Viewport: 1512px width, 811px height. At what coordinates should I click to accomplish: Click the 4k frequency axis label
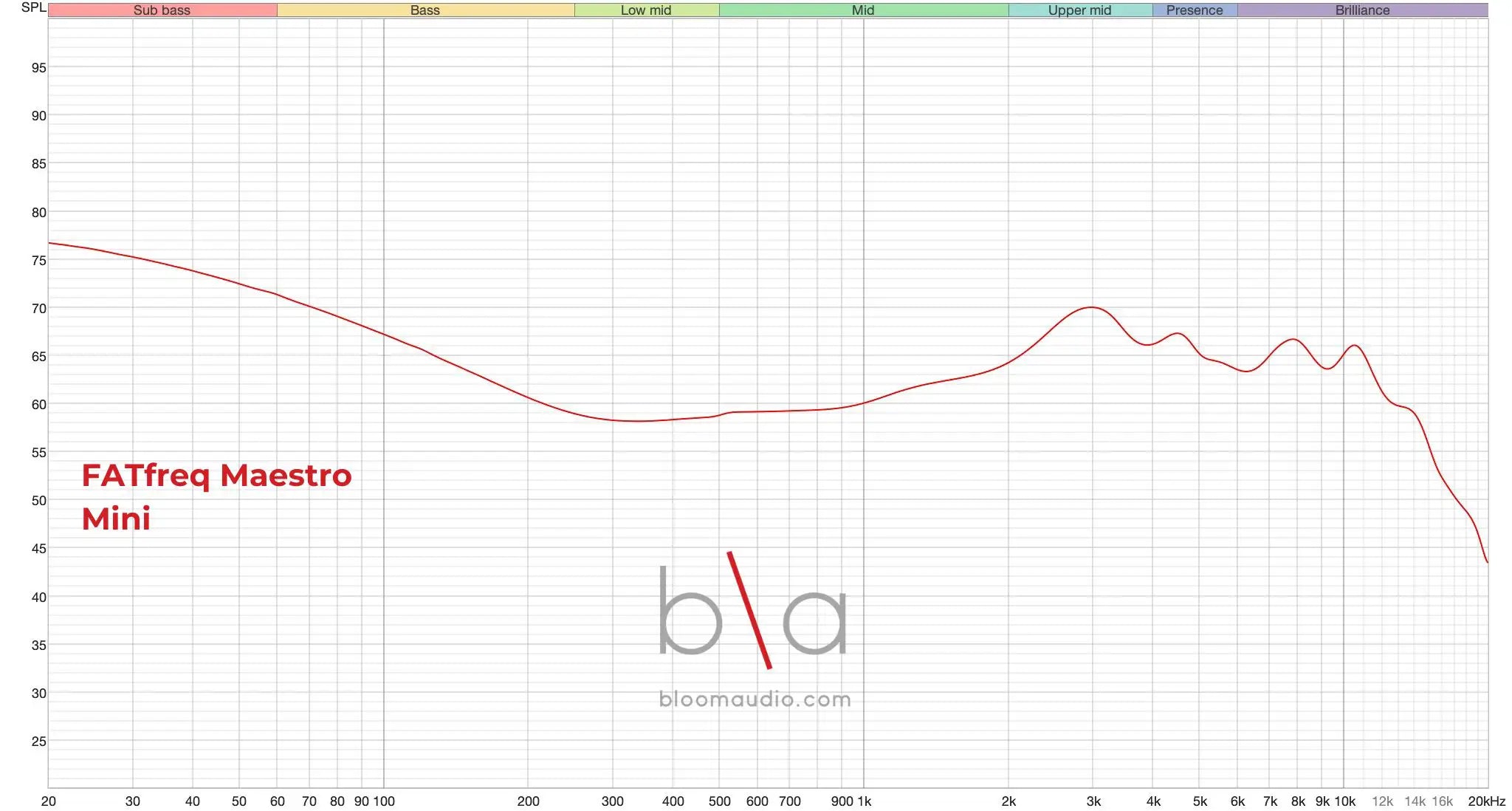click(x=1153, y=801)
